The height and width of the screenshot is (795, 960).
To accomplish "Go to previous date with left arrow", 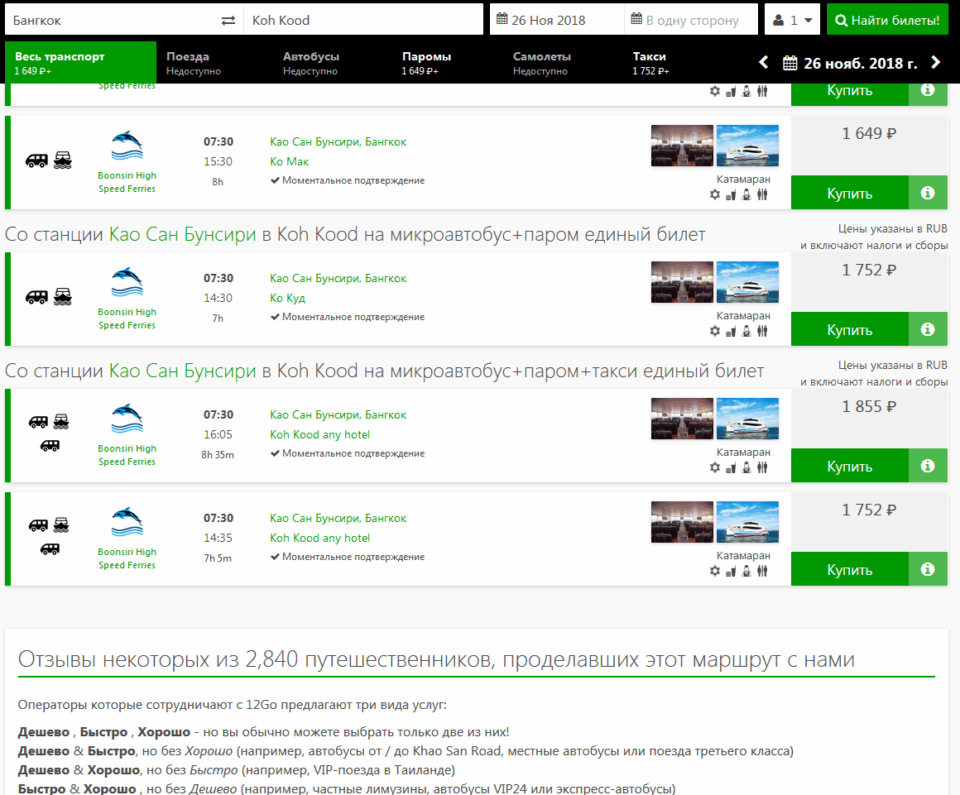I will pos(764,63).
